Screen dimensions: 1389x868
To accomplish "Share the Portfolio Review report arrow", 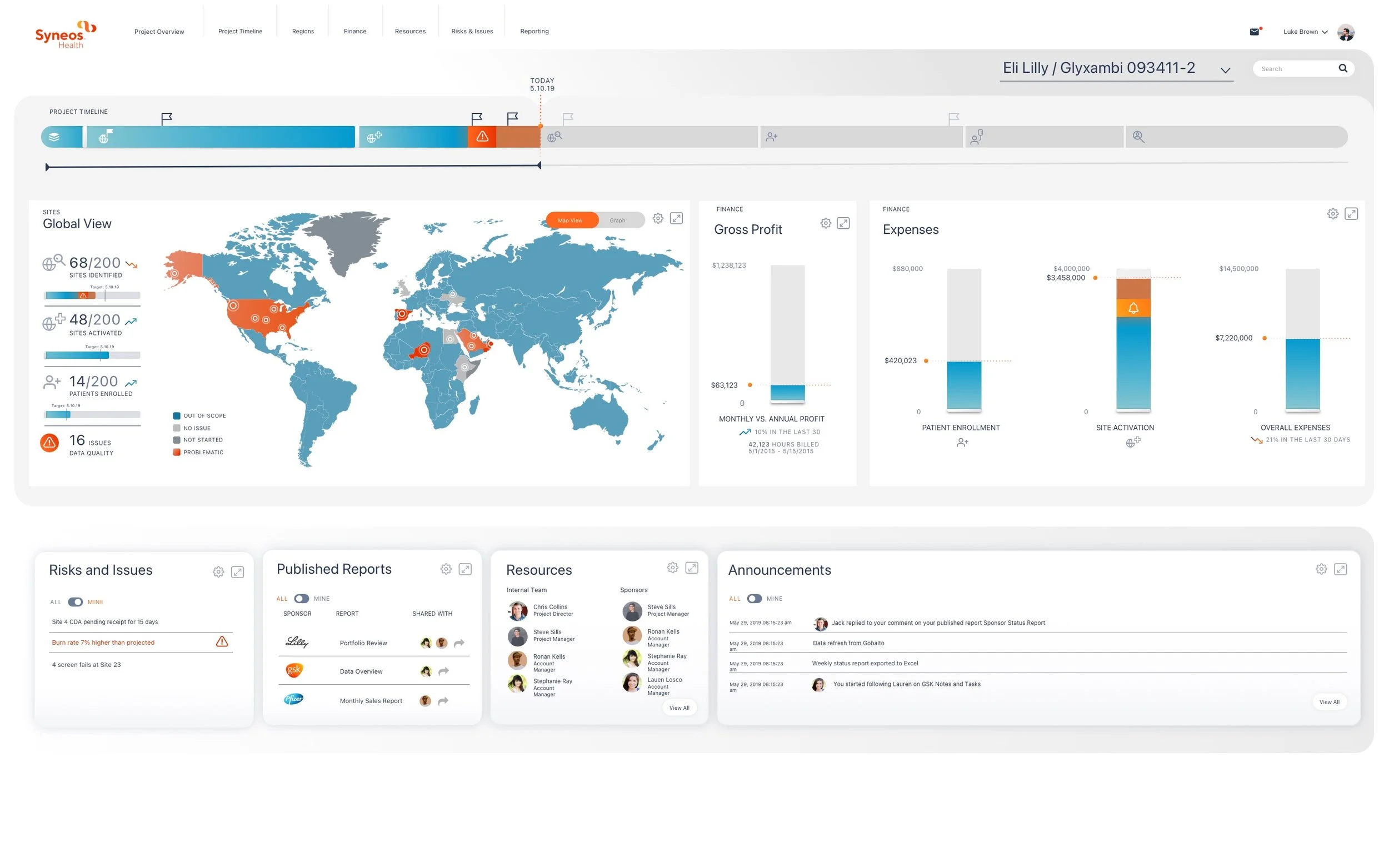I will coord(459,643).
